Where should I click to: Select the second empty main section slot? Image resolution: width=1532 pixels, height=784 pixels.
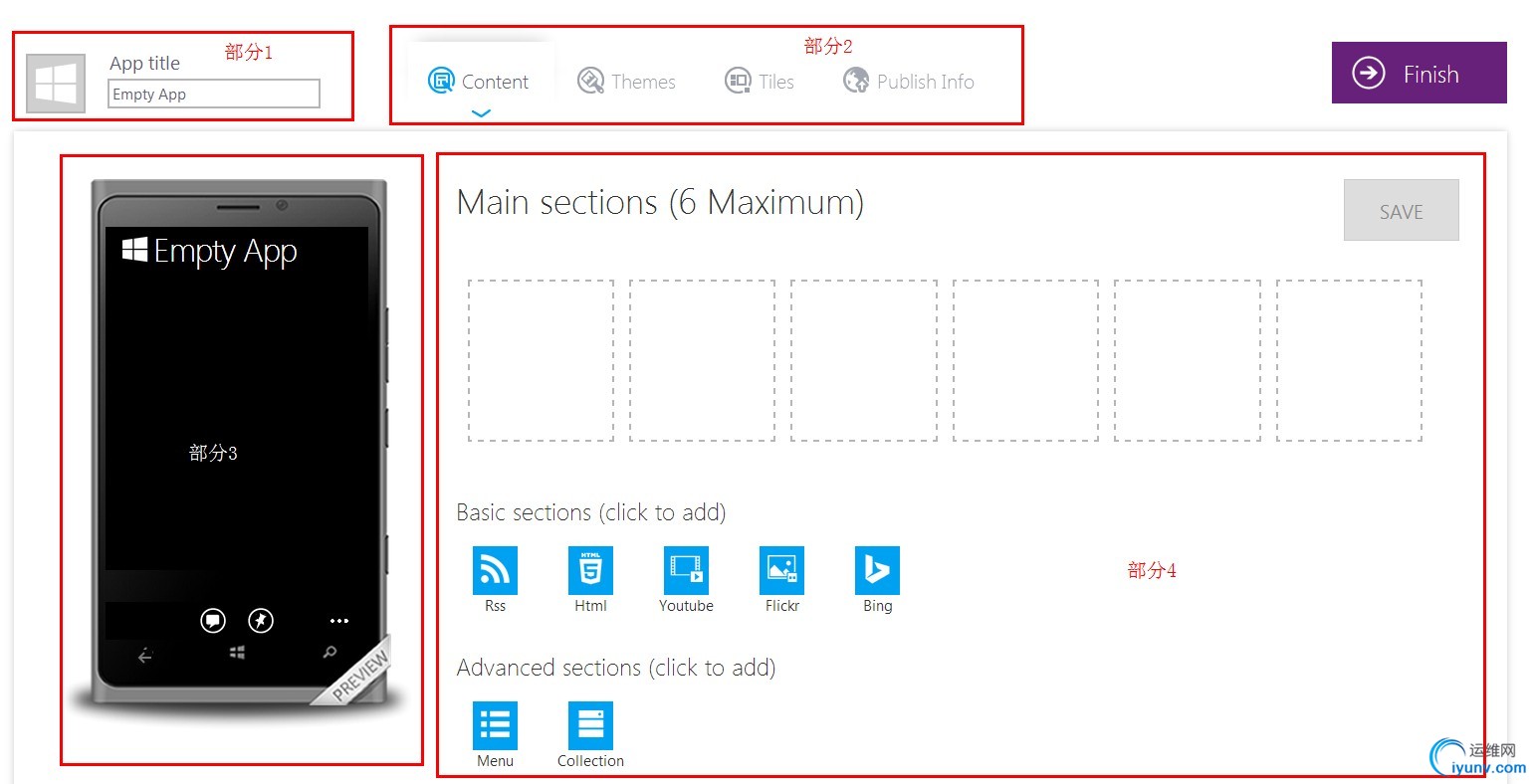coord(703,360)
